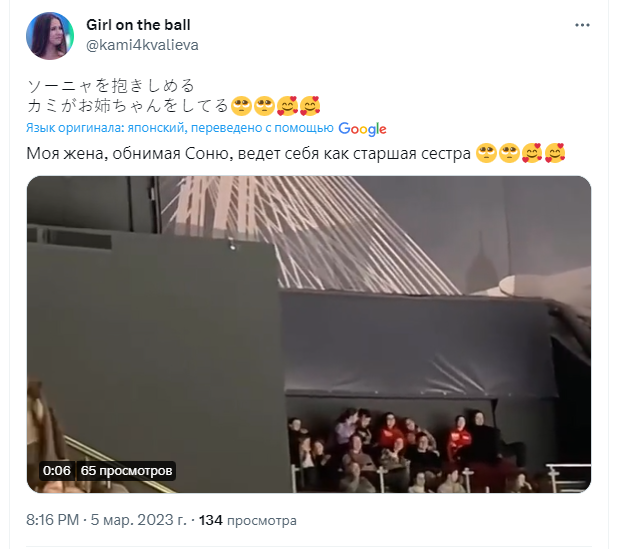
Task: Click the last smiling hearts emoji in translation
Action: (x=555, y=153)
